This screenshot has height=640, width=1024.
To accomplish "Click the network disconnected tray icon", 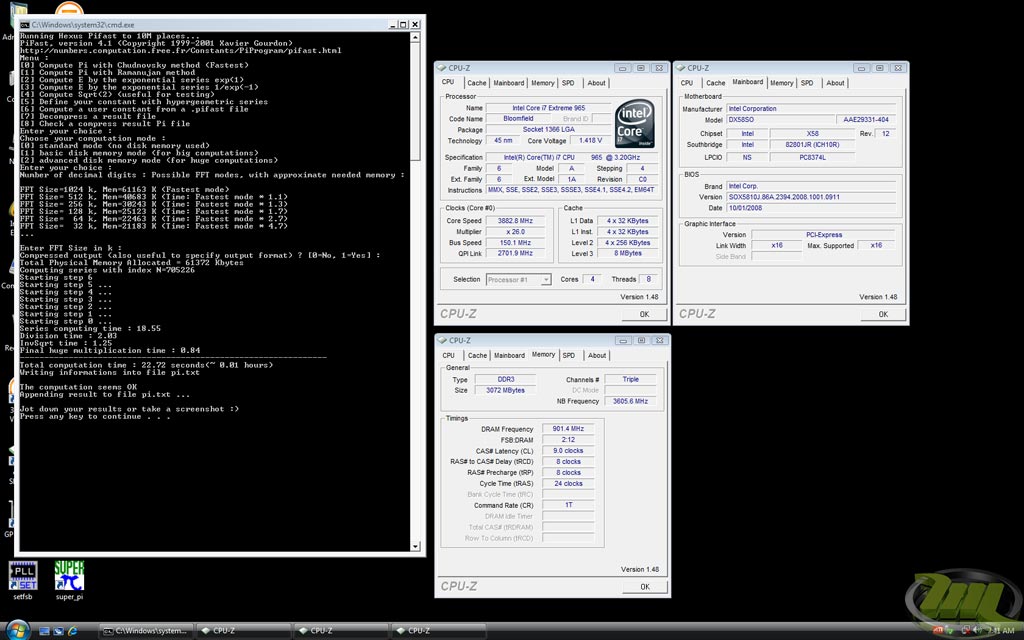I will point(964,631).
